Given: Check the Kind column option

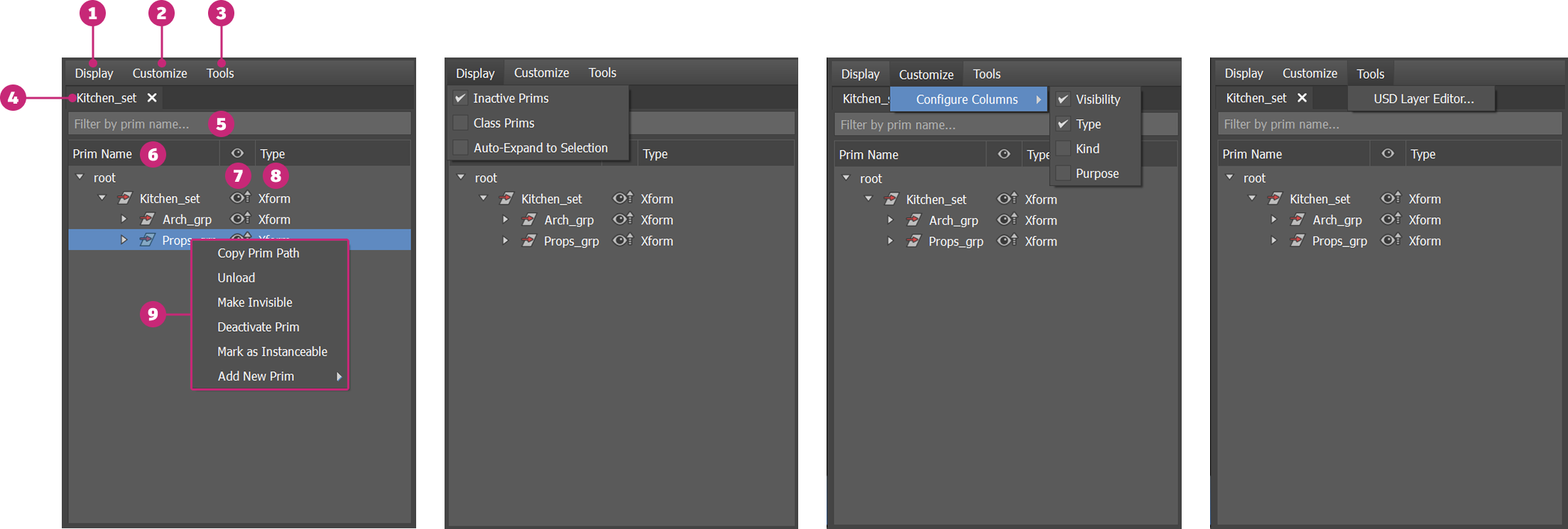Looking at the screenshot, I should click(1063, 148).
